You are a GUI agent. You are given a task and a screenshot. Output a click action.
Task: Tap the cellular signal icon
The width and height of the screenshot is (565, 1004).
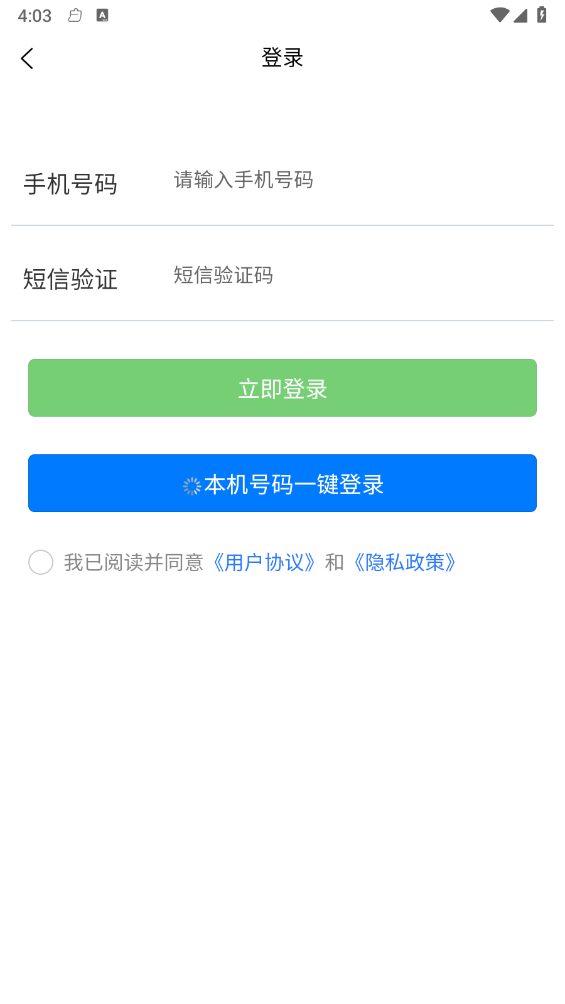coord(520,15)
